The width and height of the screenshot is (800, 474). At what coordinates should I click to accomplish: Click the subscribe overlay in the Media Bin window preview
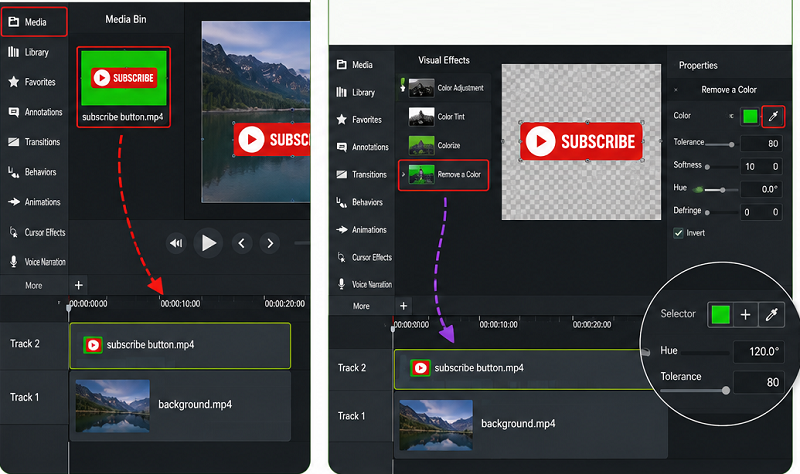coord(272,139)
